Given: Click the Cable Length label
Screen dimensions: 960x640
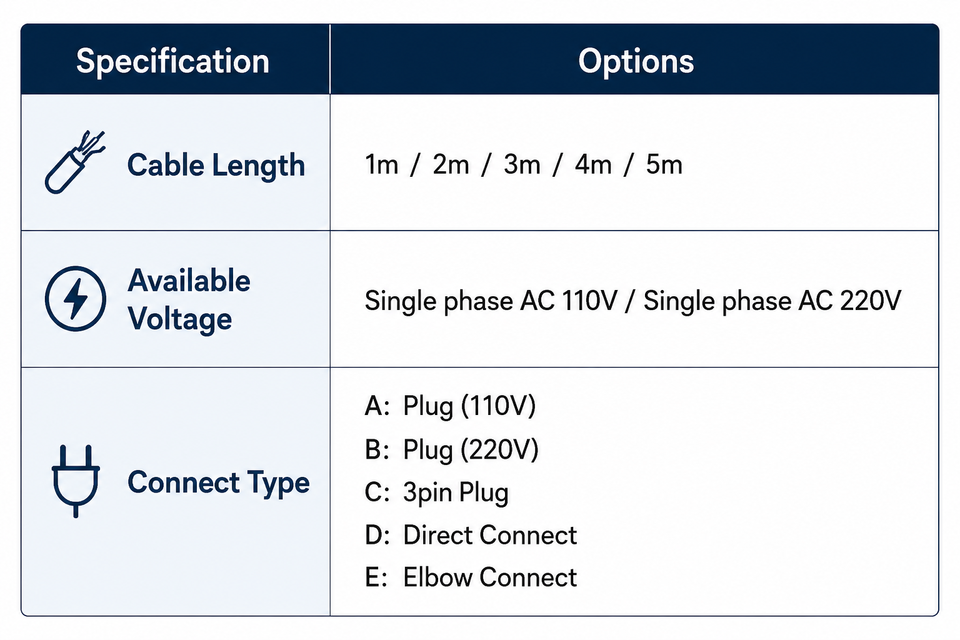Looking at the screenshot, I should (x=216, y=165).
